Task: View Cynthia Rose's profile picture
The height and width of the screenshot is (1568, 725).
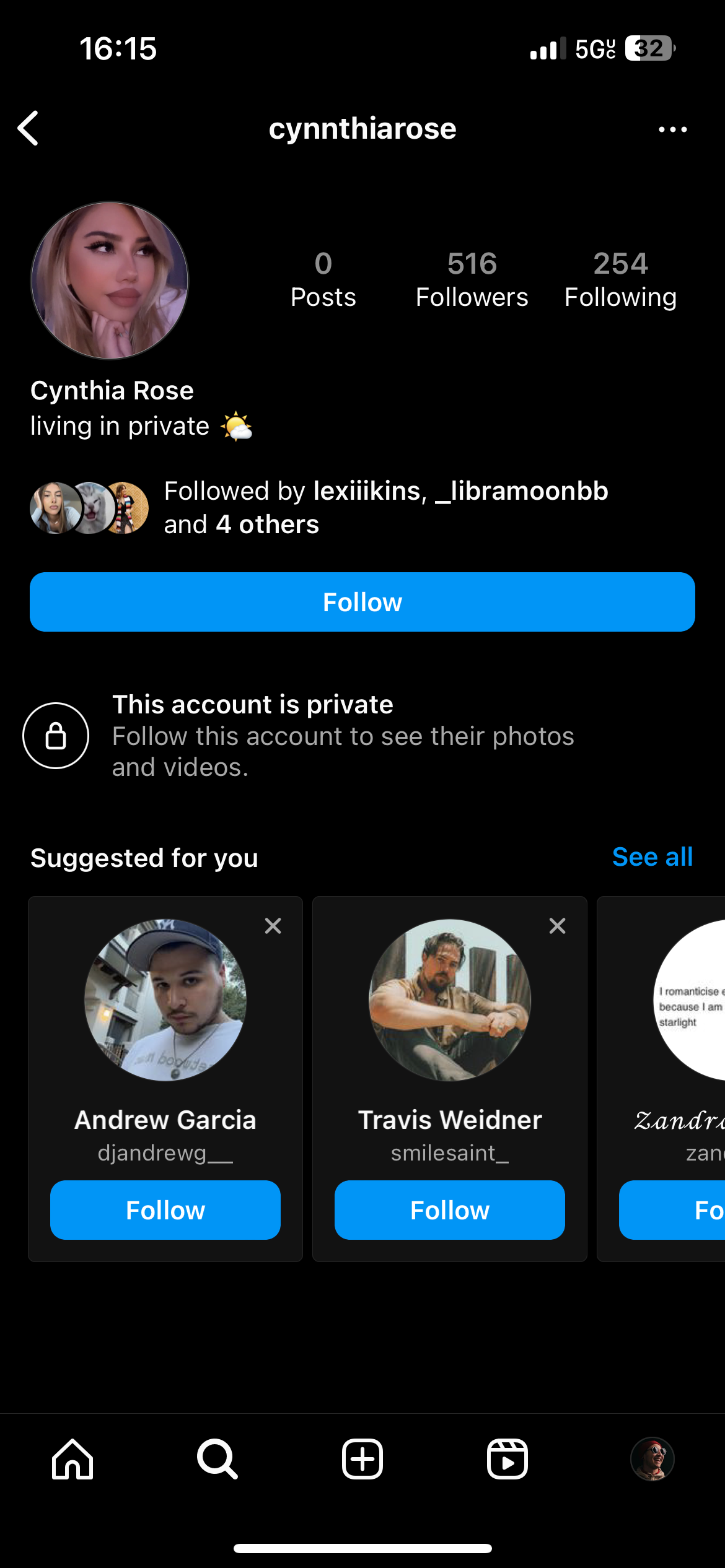Action: [x=110, y=281]
